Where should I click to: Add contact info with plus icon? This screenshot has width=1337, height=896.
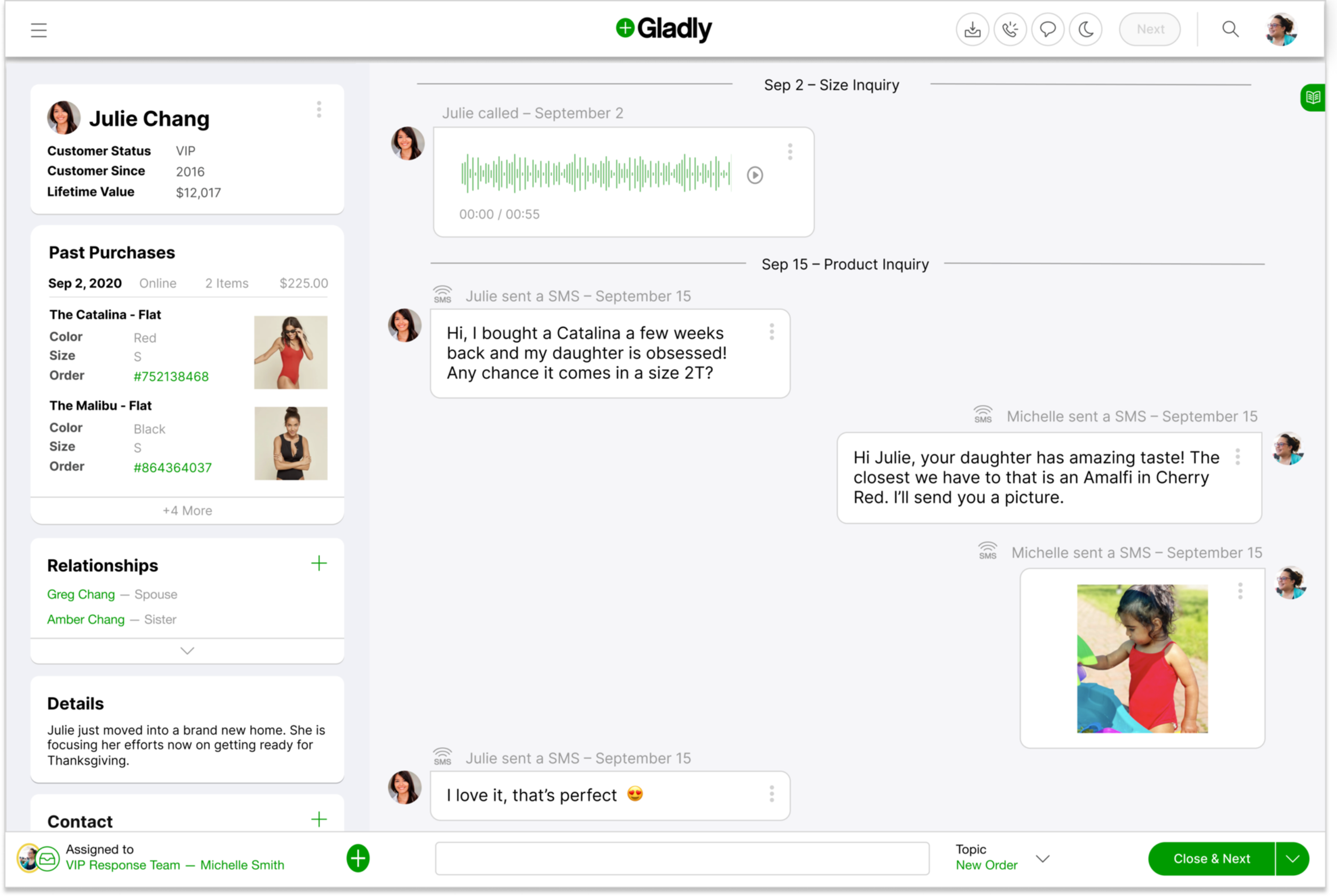point(319,819)
